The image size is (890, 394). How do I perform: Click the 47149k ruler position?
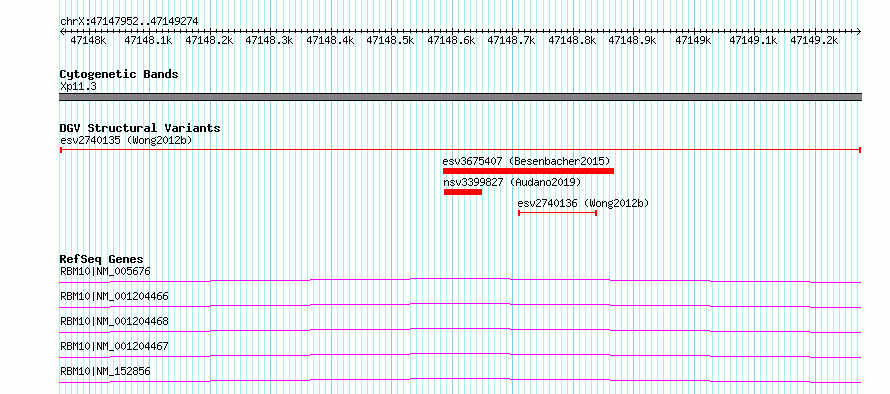coord(693,40)
